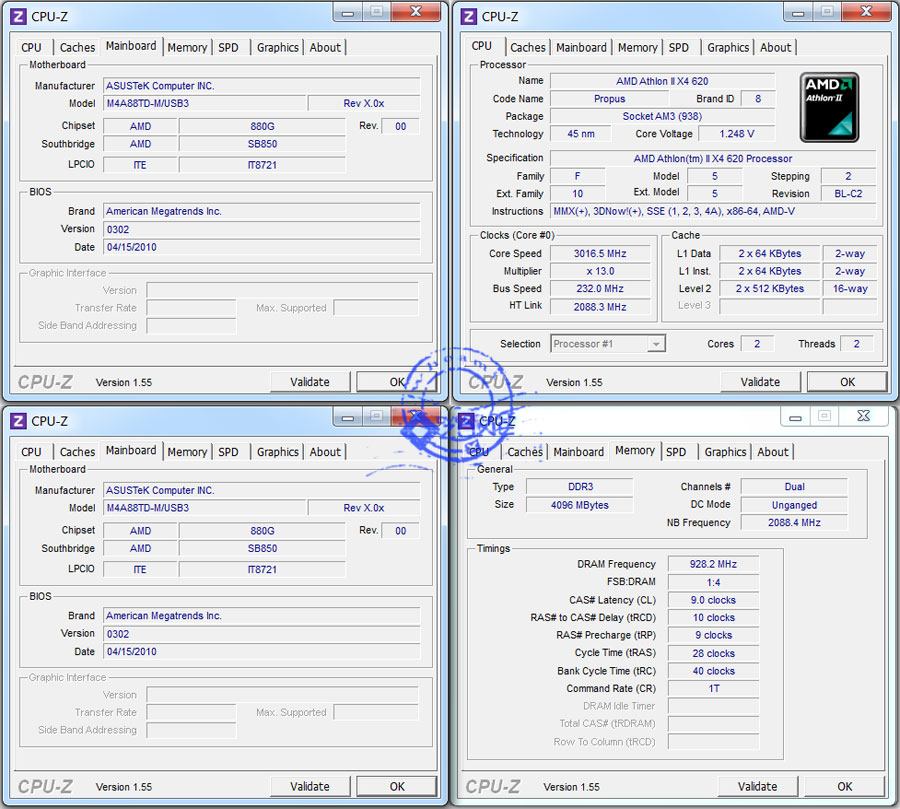This screenshot has width=900, height=809.
Task: Click Validate in top-left Mainboard window
Action: [310, 382]
